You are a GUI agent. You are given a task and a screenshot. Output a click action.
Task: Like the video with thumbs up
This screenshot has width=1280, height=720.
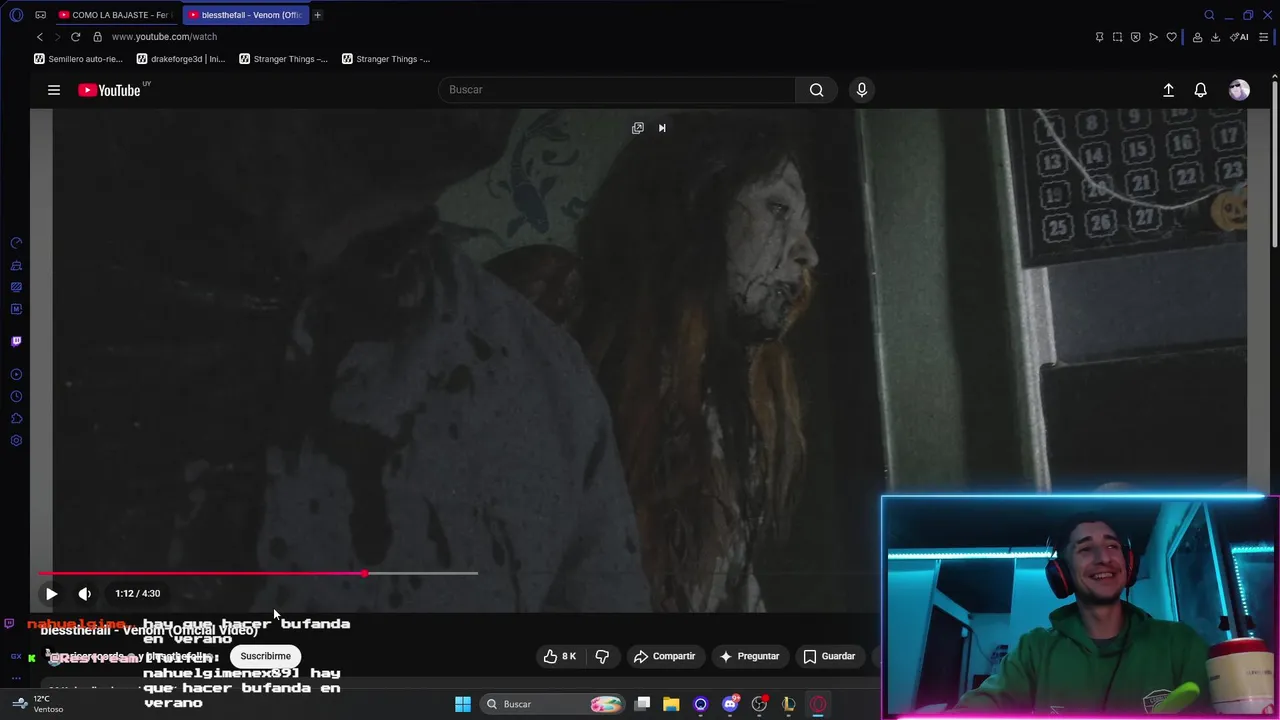click(x=560, y=656)
